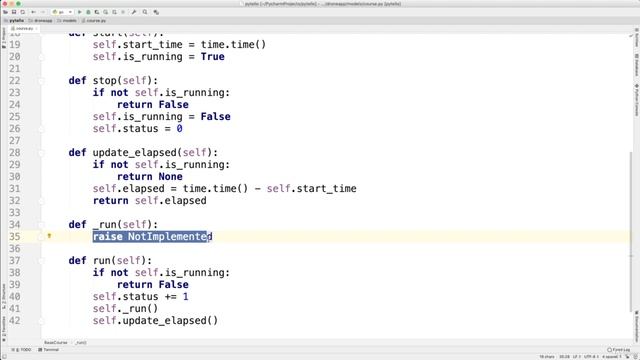Collapse the update_elapsed method fold marker
The width and height of the screenshot is (640, 360).
point(41,153)
